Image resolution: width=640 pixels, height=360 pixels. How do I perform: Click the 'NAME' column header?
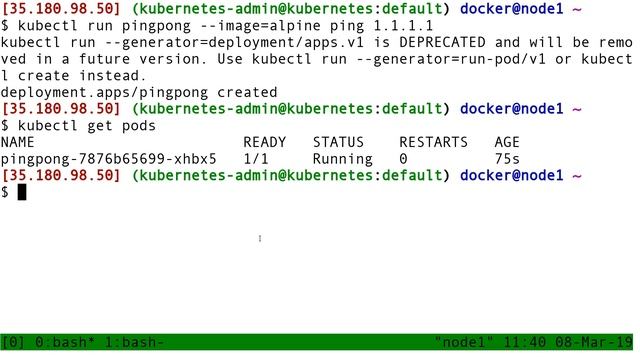click(x=18, y=142)
